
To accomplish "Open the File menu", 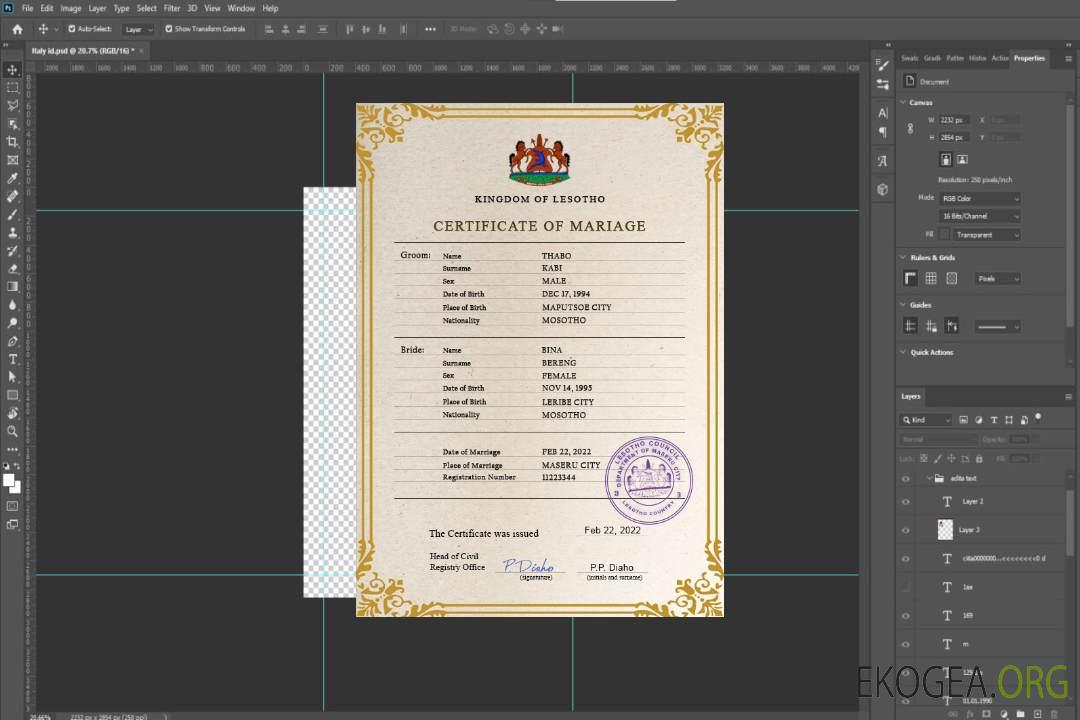I will (27, 8).
